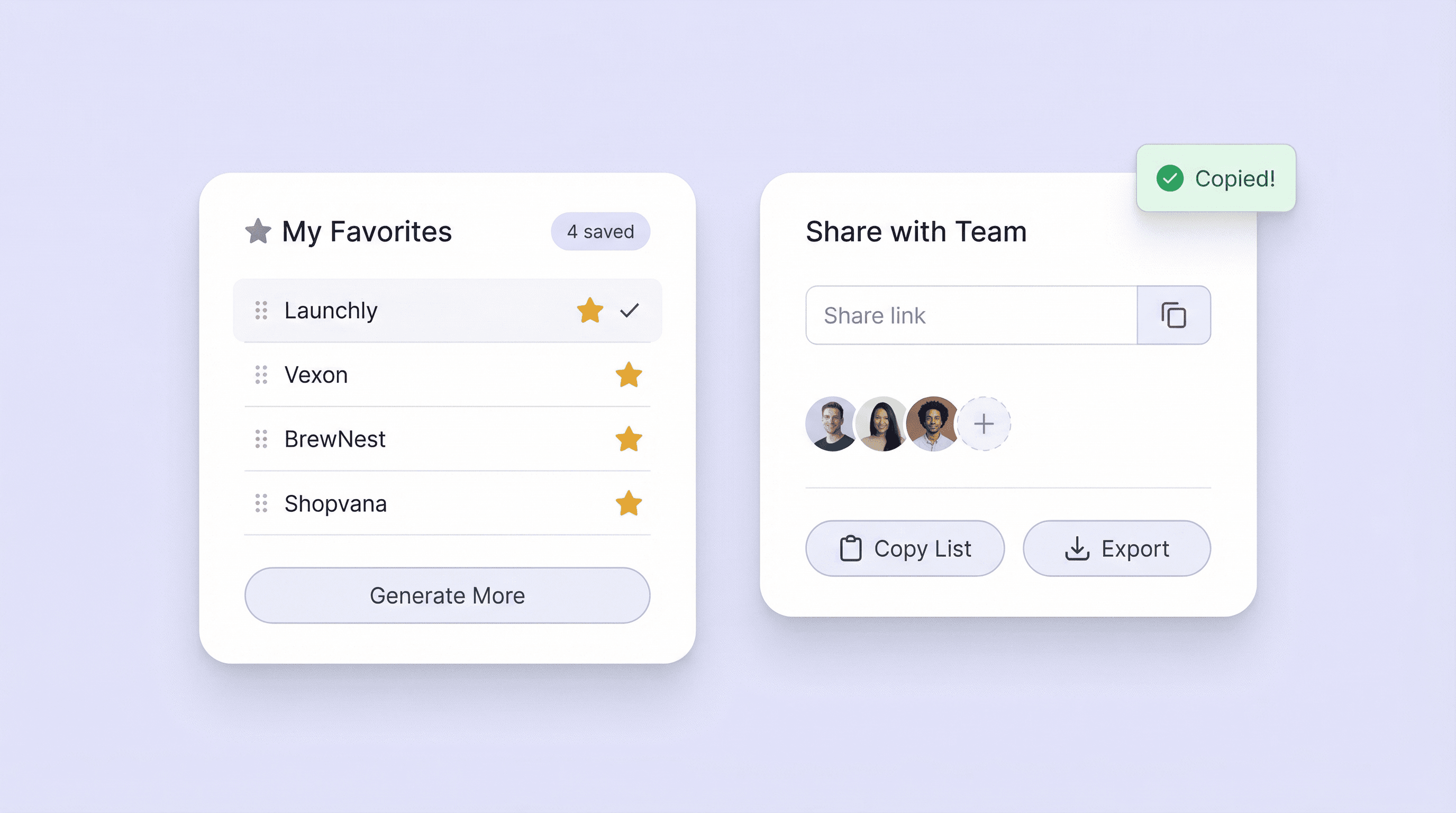Viewport: 1456px width, 813px height.
Task: Click the gray star next to My Favorites
Action: pyautogui.click(x=258, y=231)
